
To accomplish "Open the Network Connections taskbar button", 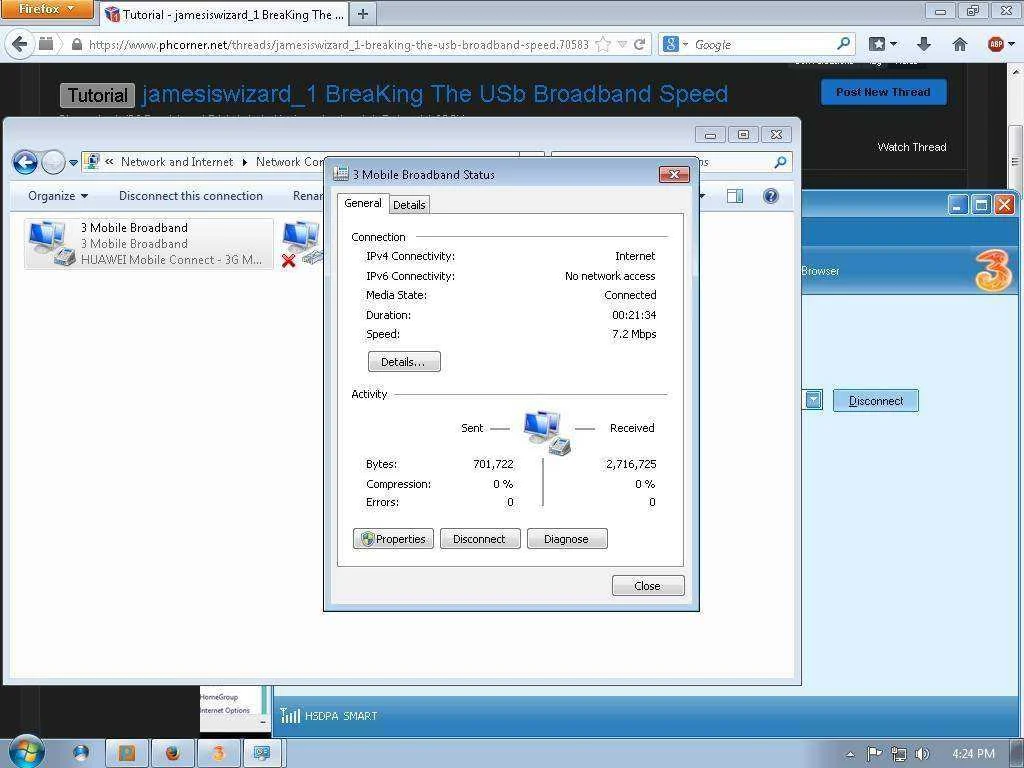I will [263, 753].
